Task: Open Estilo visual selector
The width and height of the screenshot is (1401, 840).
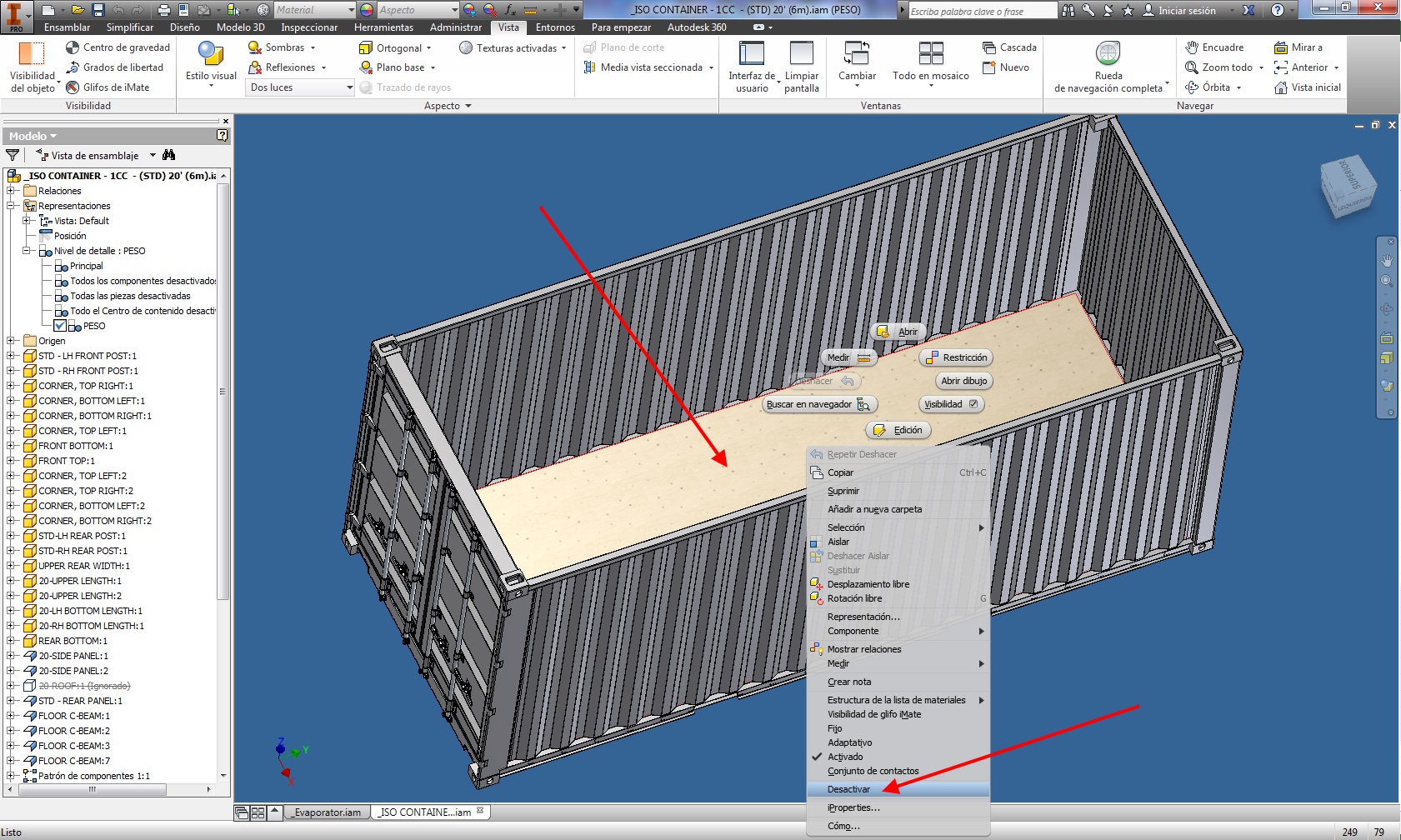Action: tap(211, 64)
